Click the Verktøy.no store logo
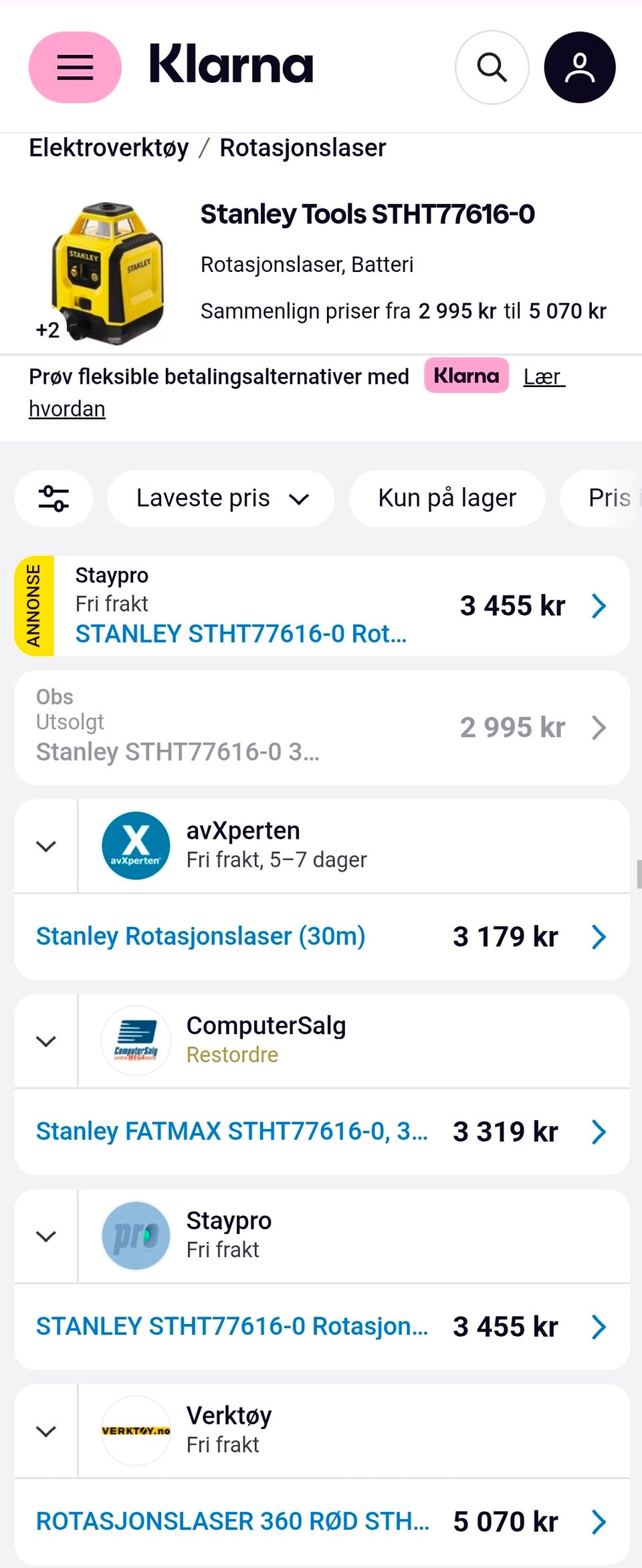This screenshot has height=1568, width=642. (x=136, y=1431)
